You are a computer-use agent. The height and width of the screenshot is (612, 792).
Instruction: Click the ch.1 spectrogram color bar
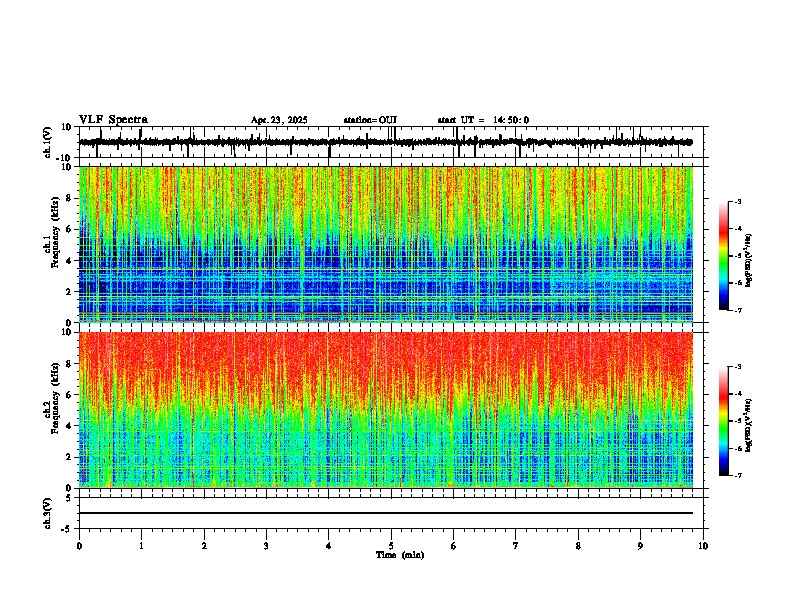[x=723, y=256]
